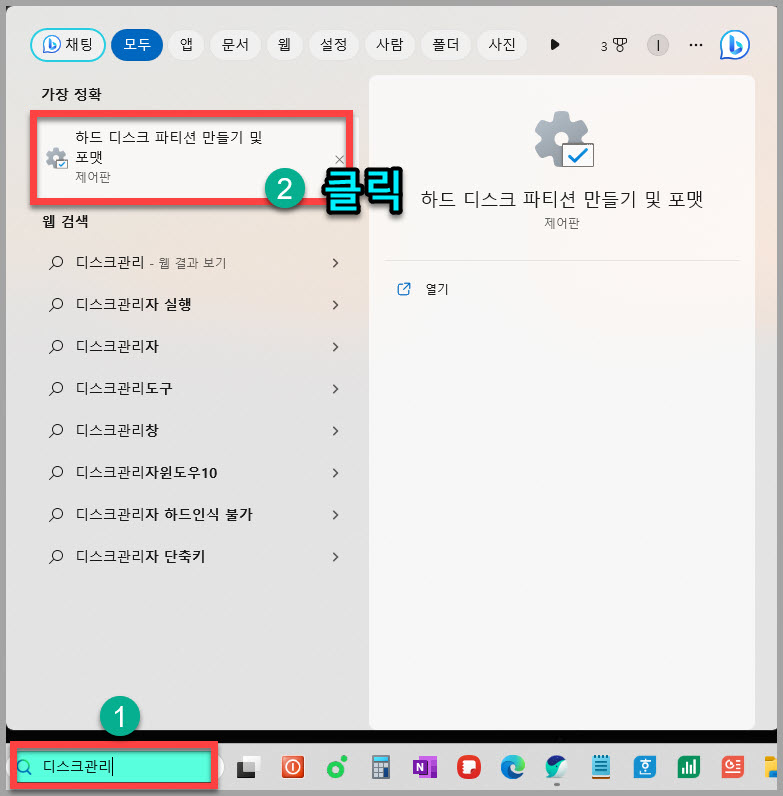Select the 디스크관리자 suggestion

pos(117,347)
